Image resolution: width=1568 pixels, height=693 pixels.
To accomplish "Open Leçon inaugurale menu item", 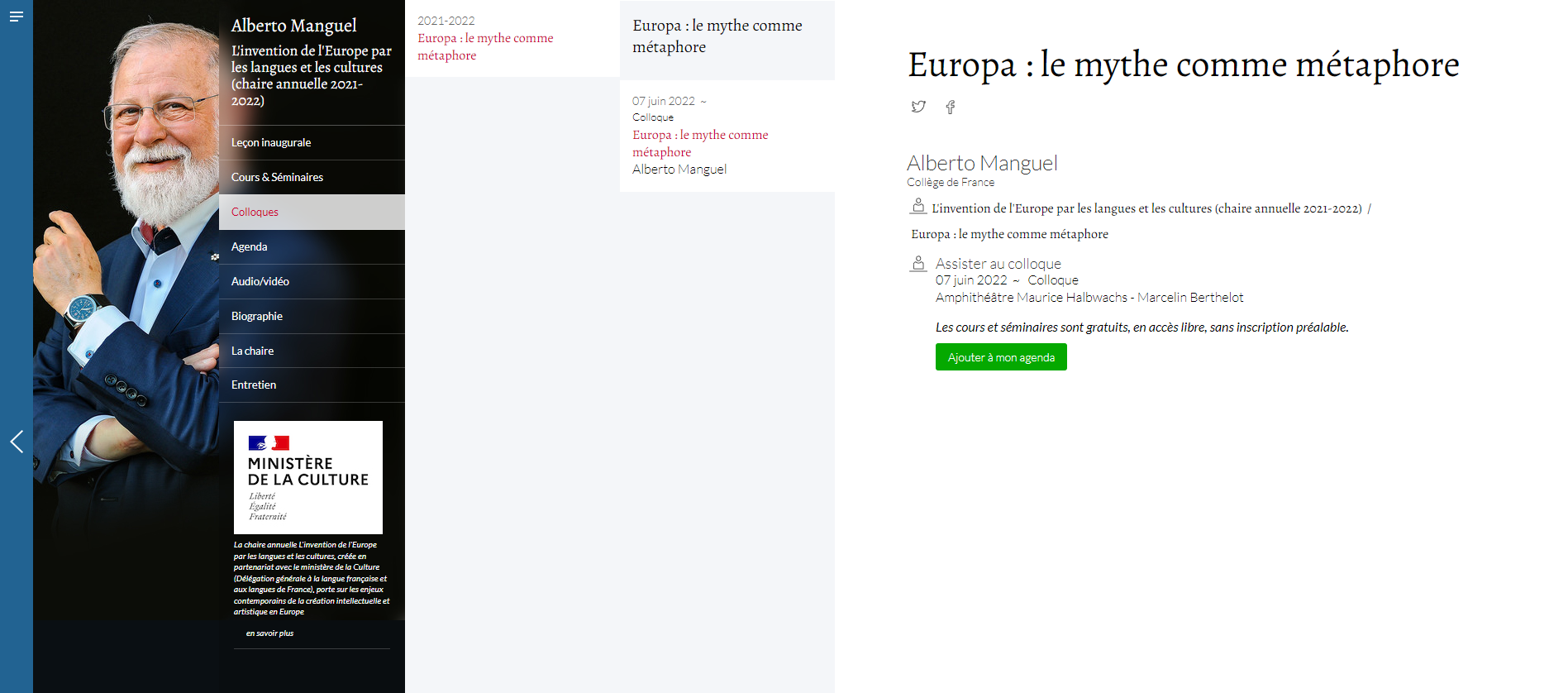I will tap(312, 142).
